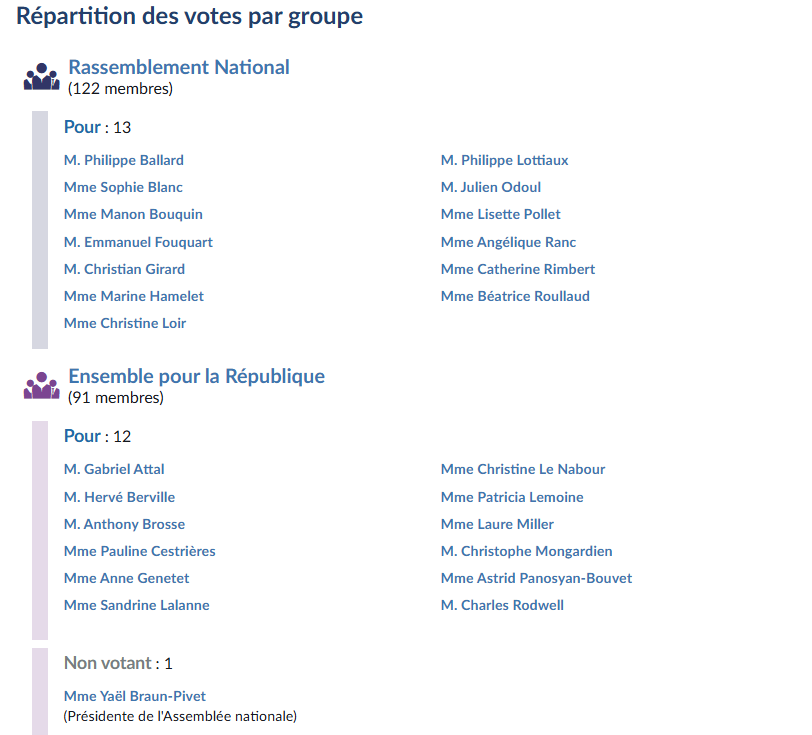This screenshot has height=735, width=812.
Task: View Mme Manon Bouquin's page
Action: tap(133, 214)
